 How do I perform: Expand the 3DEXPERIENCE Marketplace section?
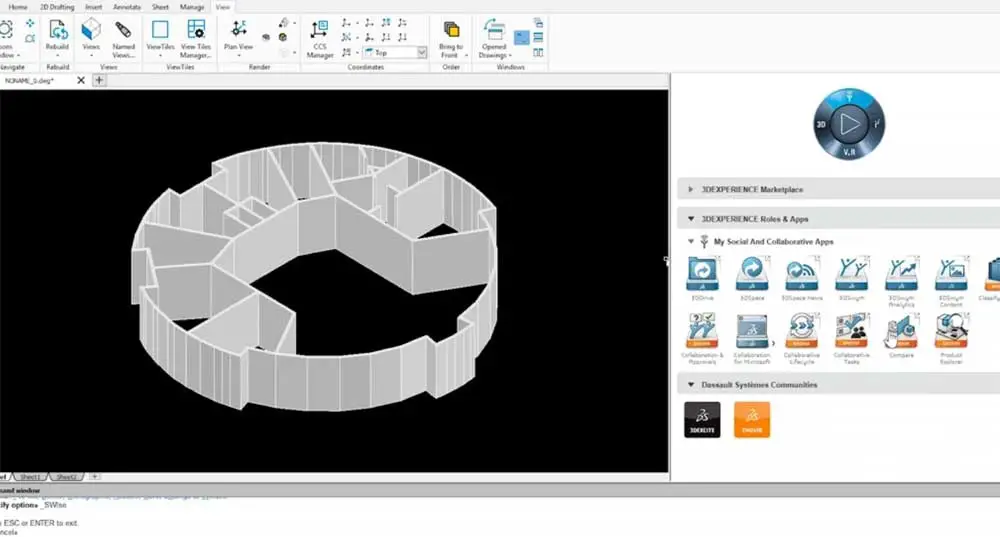tap(690, 189)
